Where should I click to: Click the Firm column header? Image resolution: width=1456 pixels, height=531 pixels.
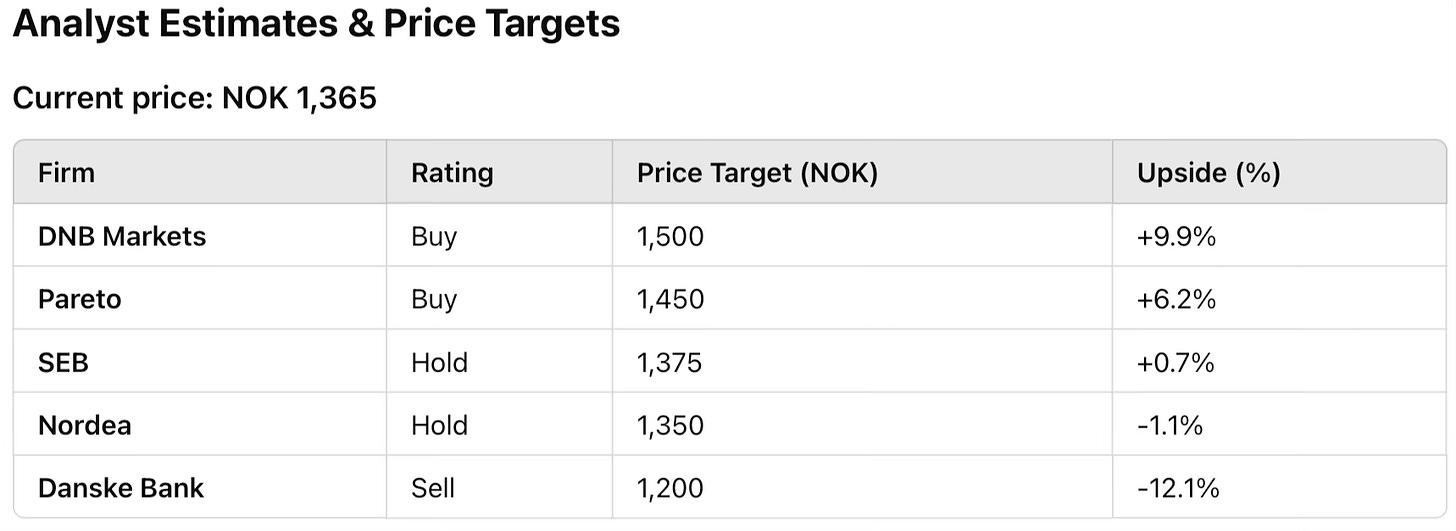(66, 173)
